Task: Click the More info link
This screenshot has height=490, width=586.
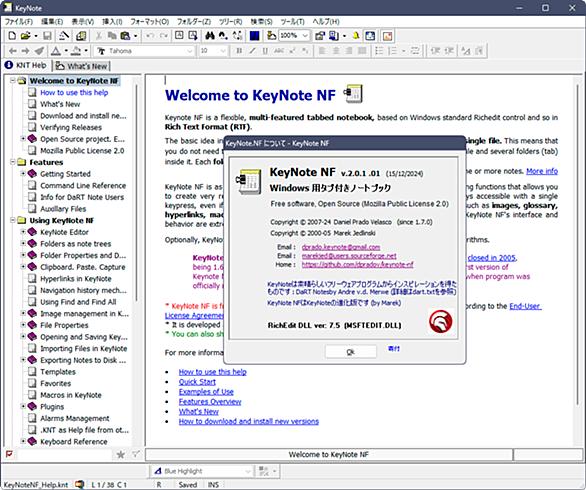Action: (x=542, y=171)
